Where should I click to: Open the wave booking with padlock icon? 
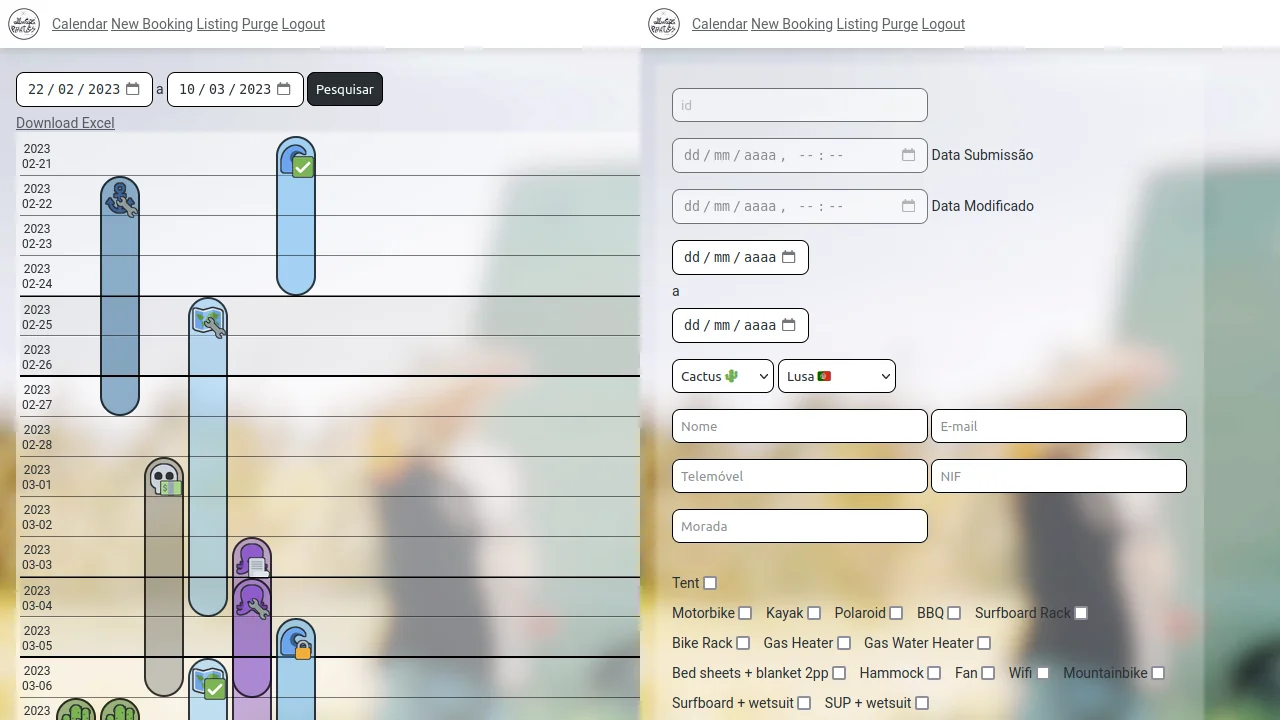[x=296, y=641]
